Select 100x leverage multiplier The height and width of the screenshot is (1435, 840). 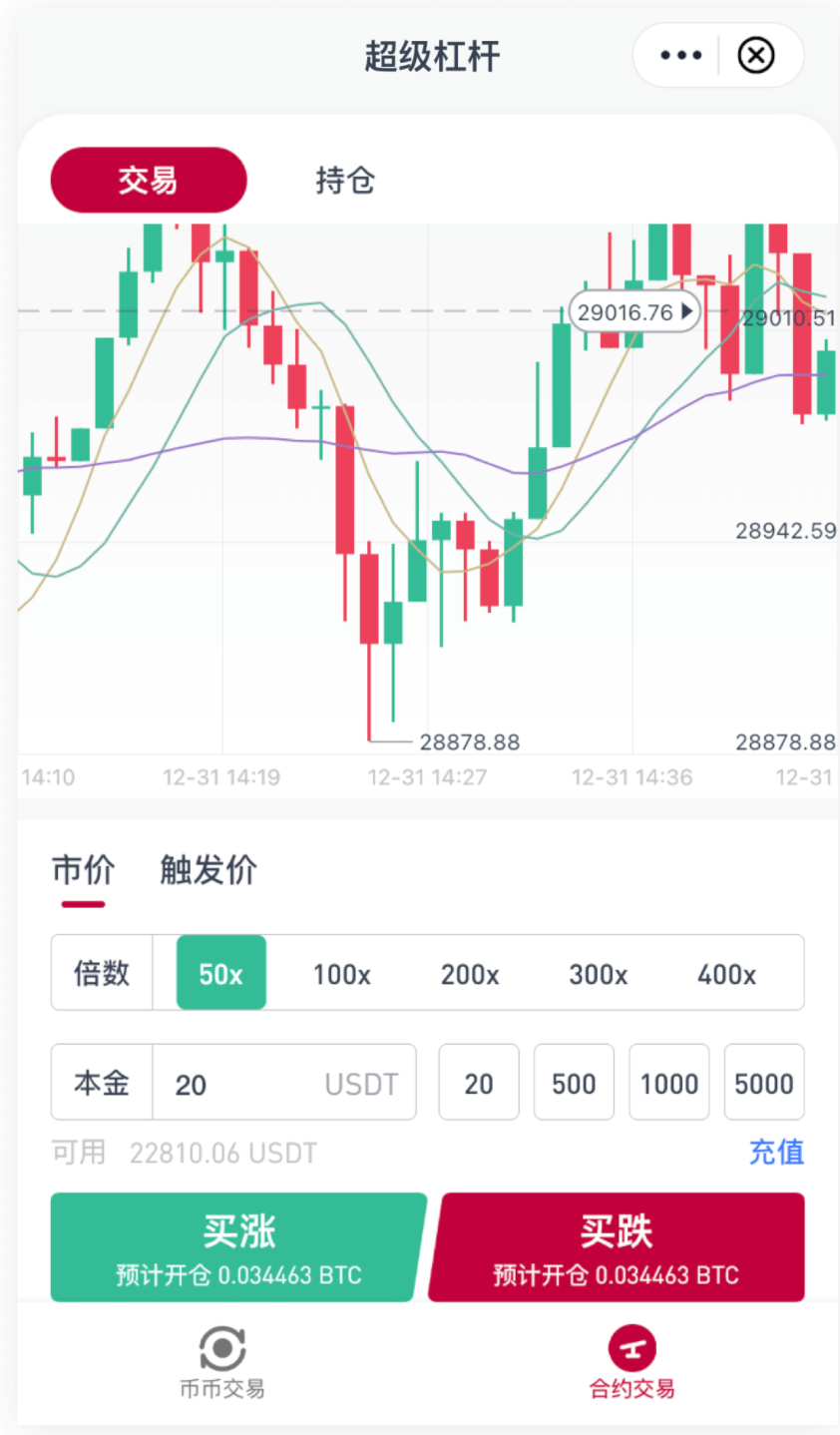point(341,973)
